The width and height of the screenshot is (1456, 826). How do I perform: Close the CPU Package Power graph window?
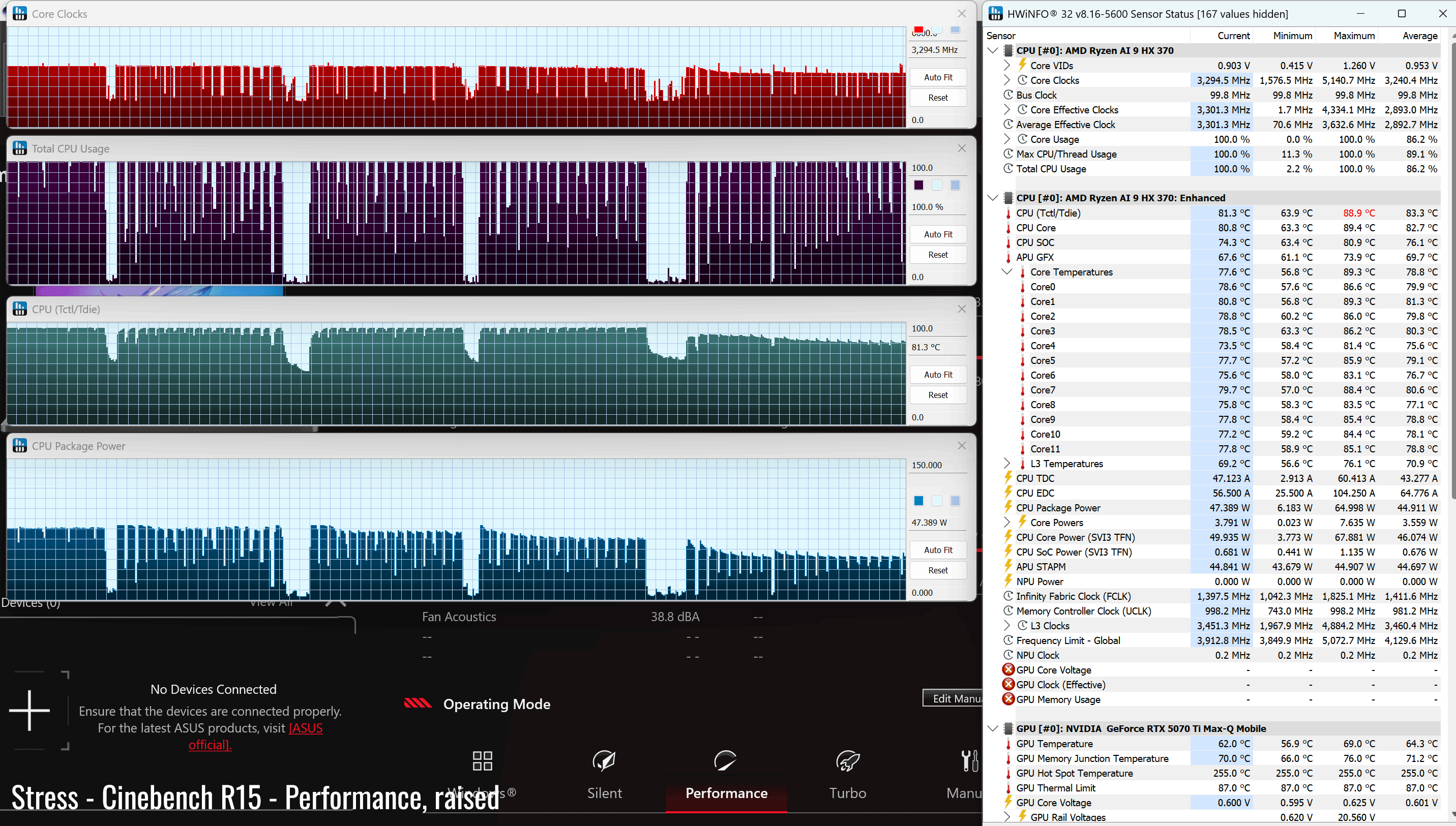[962, 445]
